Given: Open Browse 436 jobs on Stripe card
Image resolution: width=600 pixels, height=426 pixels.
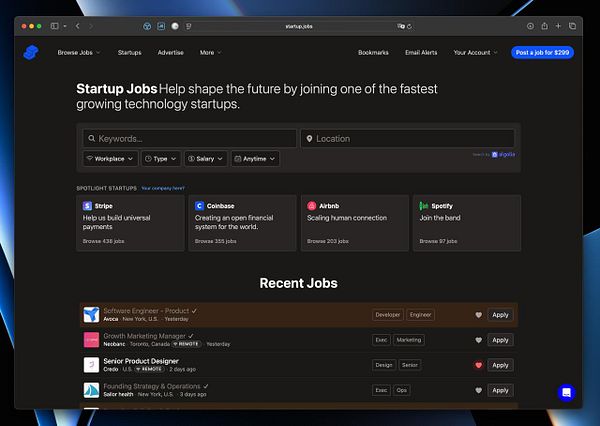Looking at the screenshot, I should pyautogui.click(x=103, y=241).
